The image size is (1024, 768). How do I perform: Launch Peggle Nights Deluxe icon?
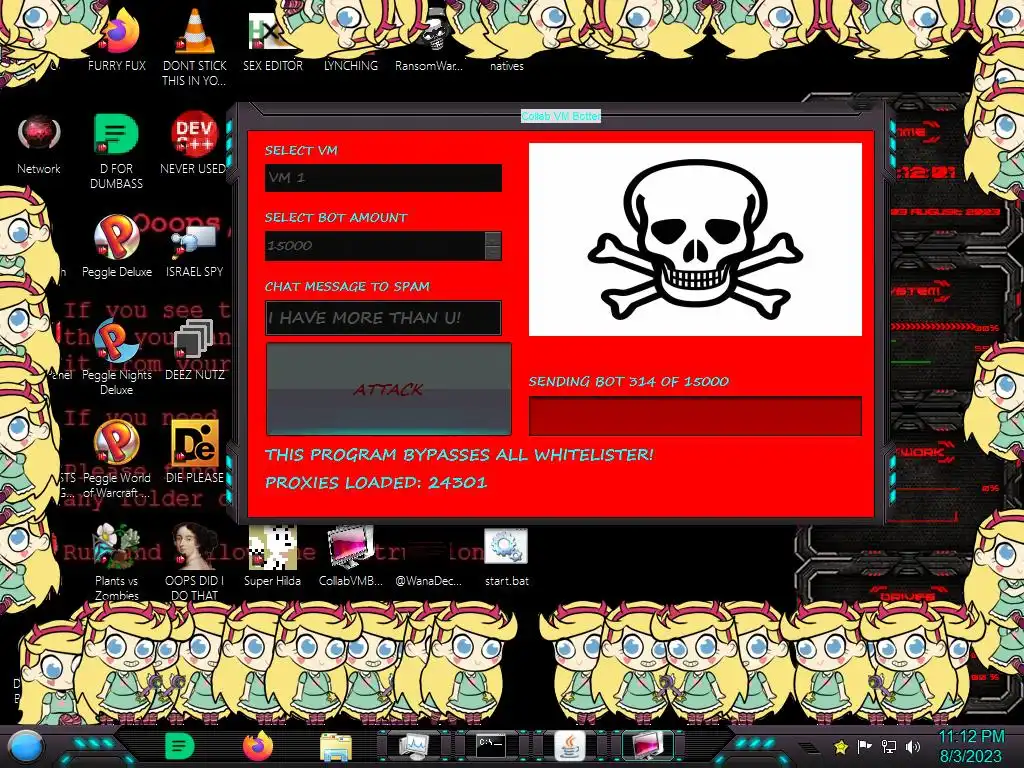click(x=116, y=356)
